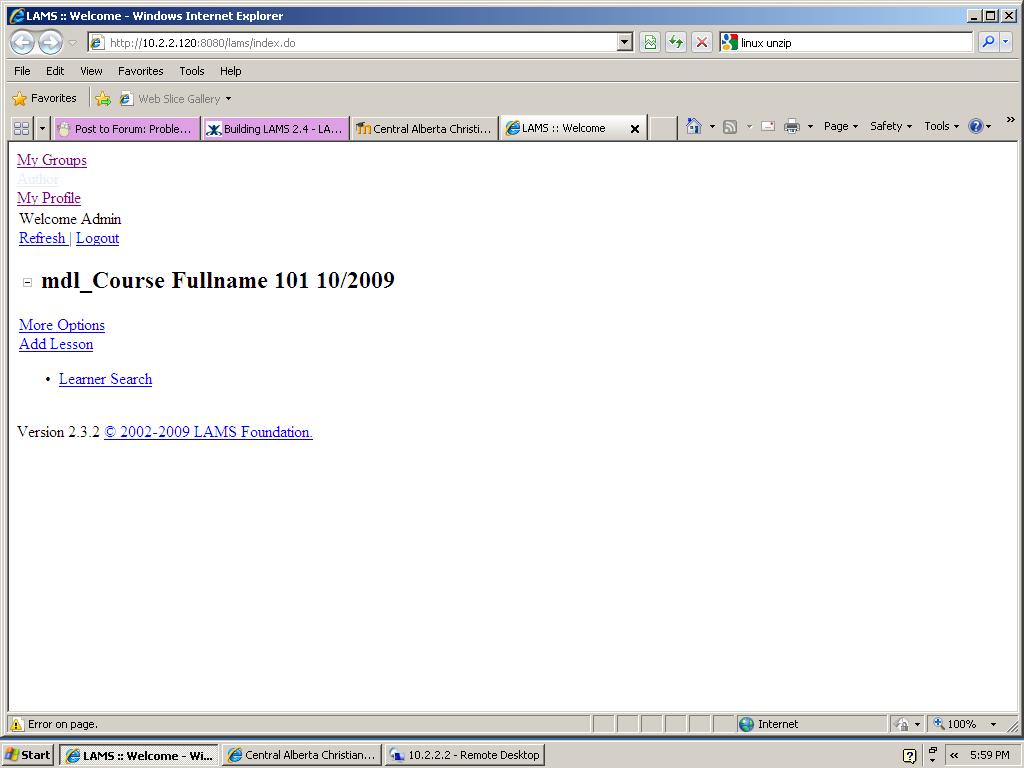Viewport: 1024px width, 768px height.
Task: Click inside the linux unzip search field
Action: point(850,43)
